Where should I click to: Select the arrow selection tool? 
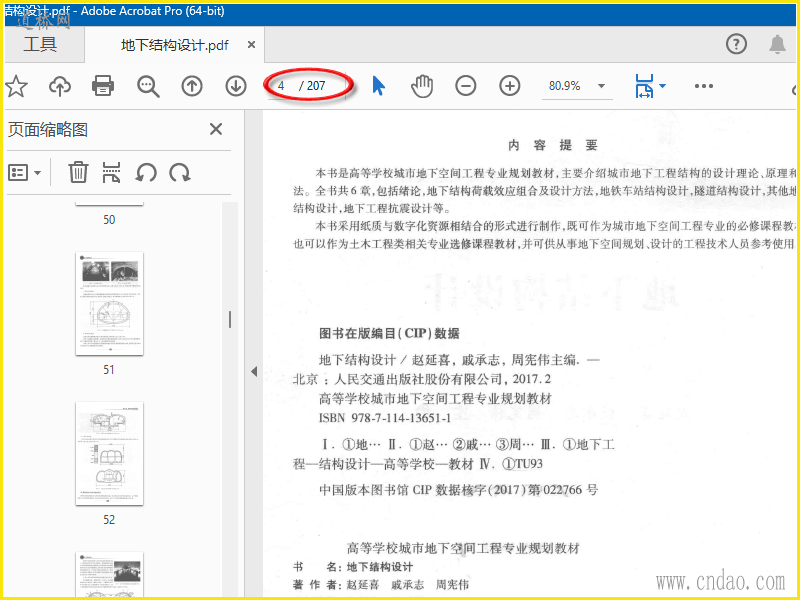pyautogui.click(x=379, y=86)
